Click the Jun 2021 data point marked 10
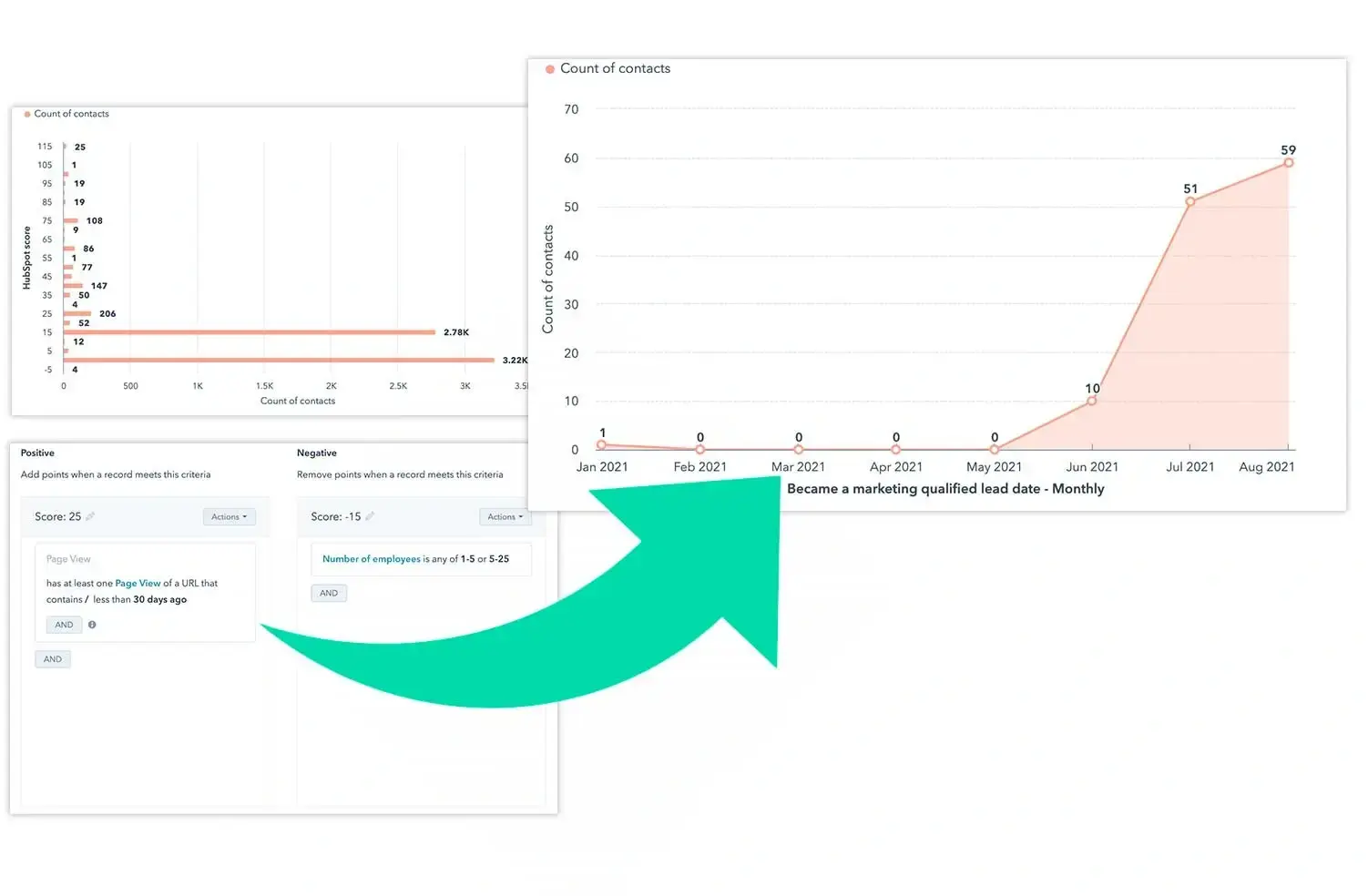This screenshot has width=1368, height=896. (1092, 401)
